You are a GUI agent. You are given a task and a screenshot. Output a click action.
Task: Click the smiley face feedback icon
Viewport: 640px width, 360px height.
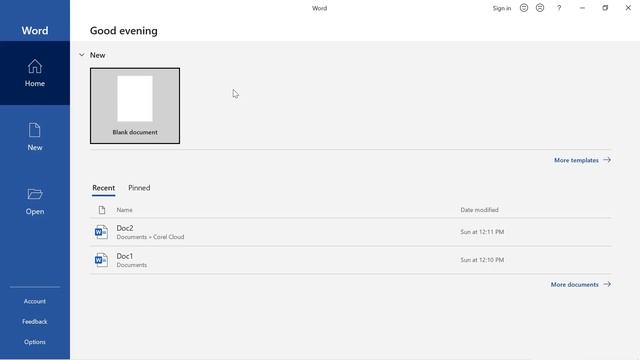524,8
